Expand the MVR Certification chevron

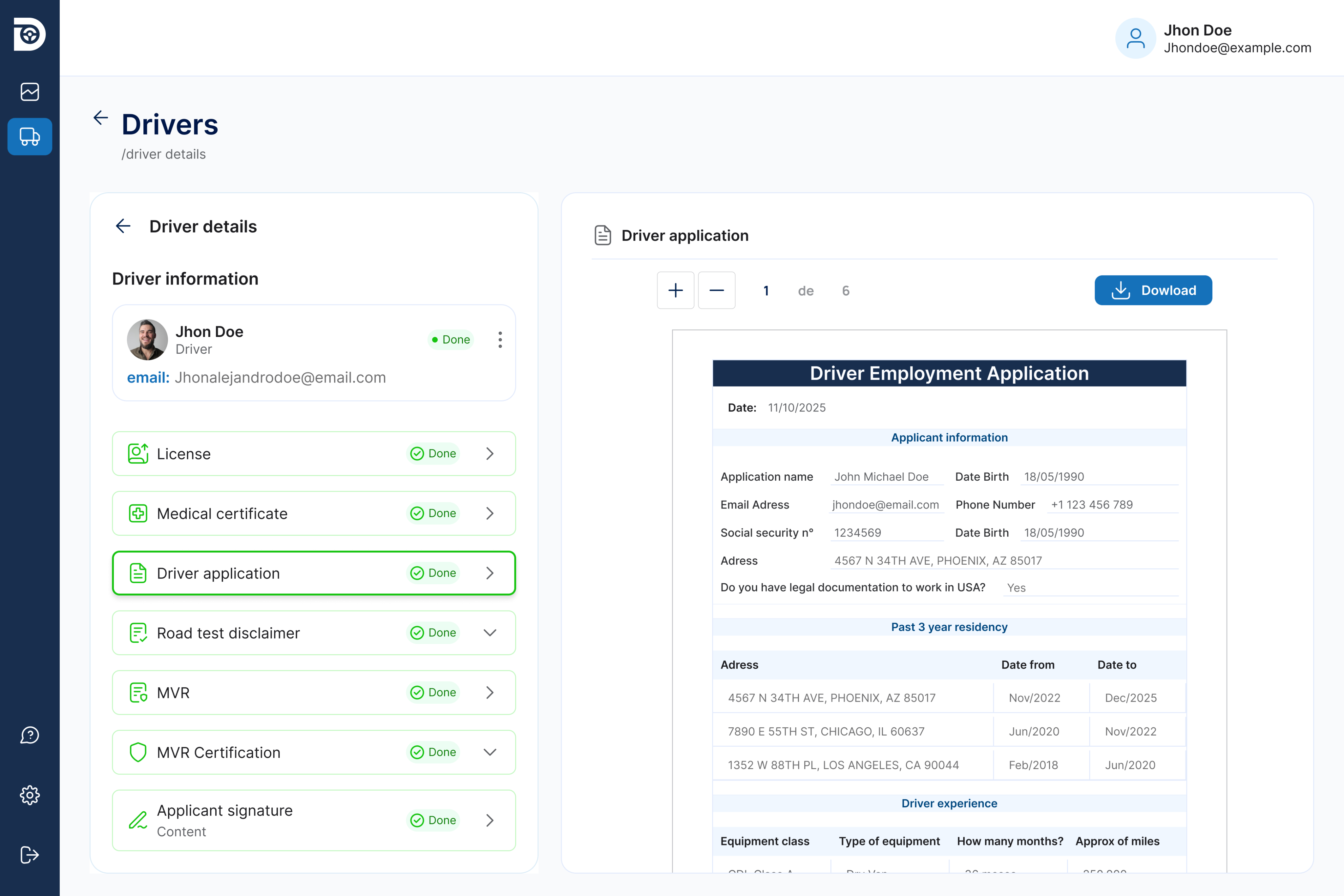coord(490,752)
